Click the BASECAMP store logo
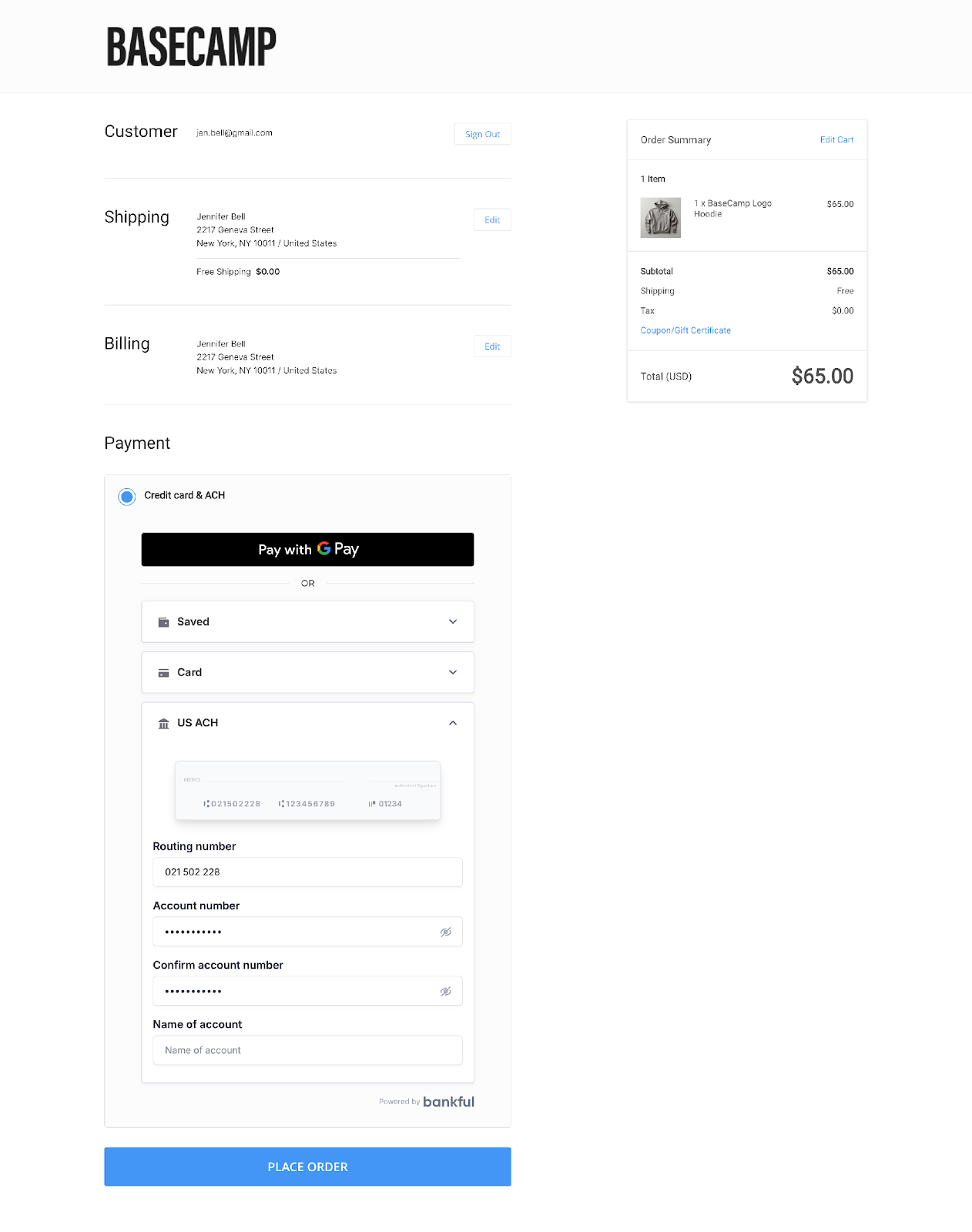This screenshot has width=972, height=1232. [x=191, y=47]
